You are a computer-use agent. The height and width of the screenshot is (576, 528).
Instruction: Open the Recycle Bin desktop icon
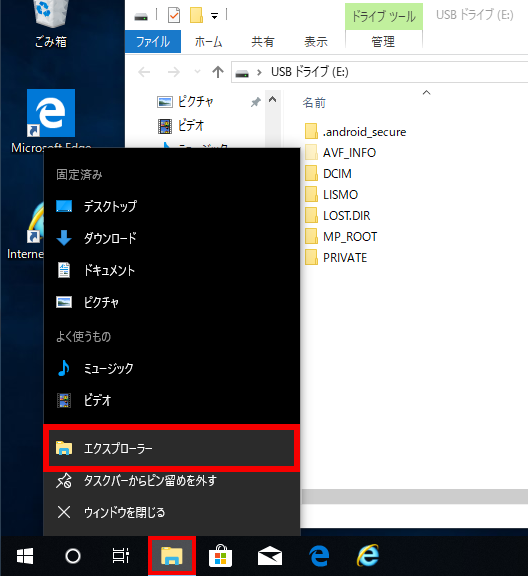[x=51, y=24]
